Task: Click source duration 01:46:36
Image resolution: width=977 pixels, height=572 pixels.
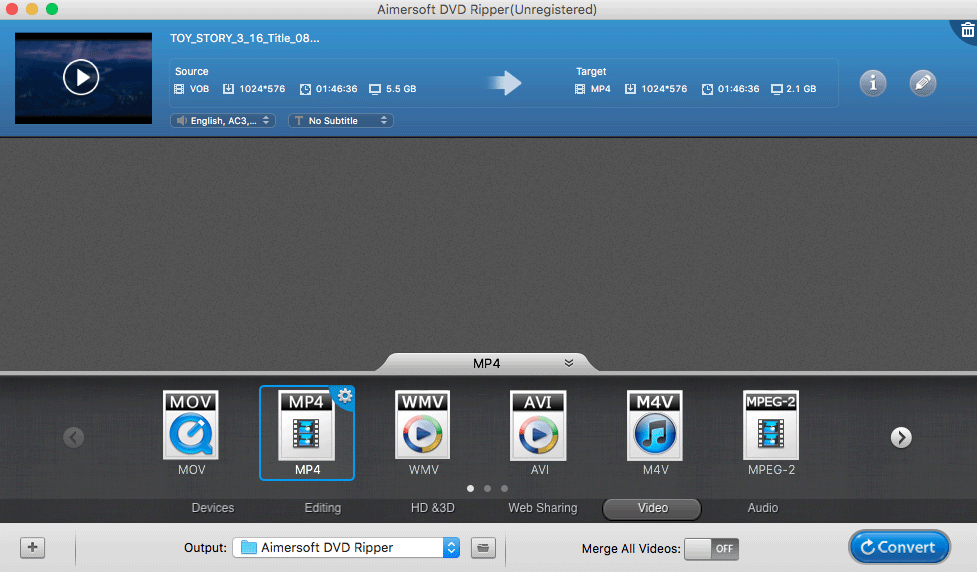Action: click(x=336, y=89)
